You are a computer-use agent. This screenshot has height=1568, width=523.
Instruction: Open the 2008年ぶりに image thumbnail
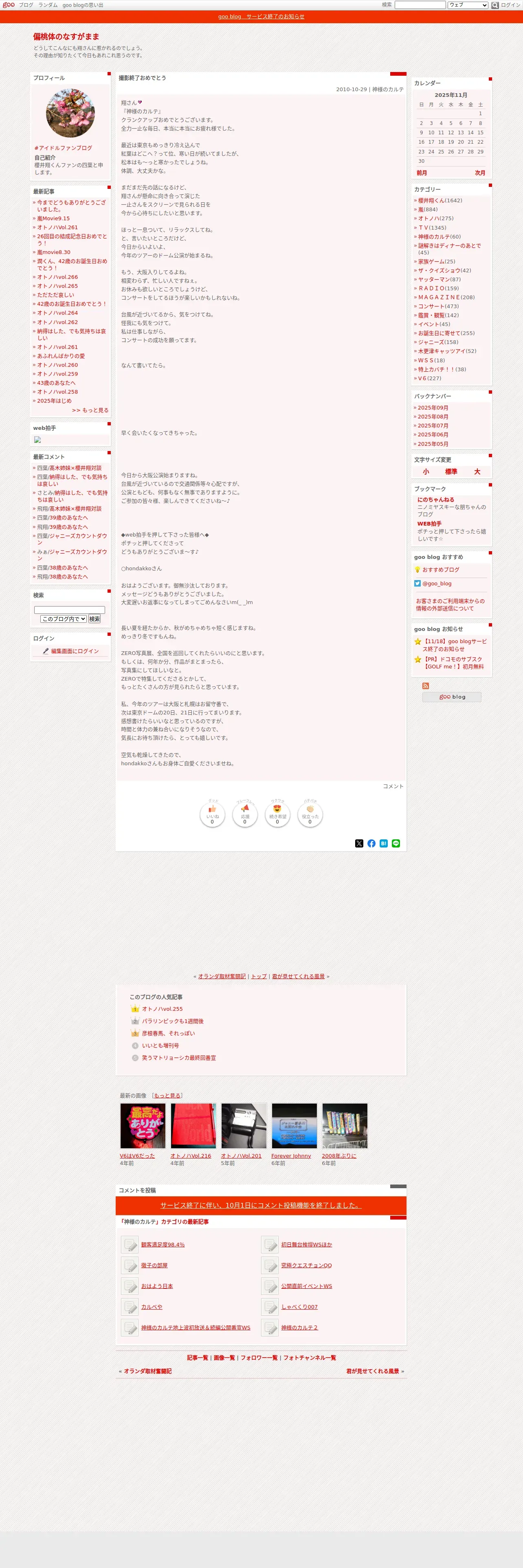[x=345, y=1126]
